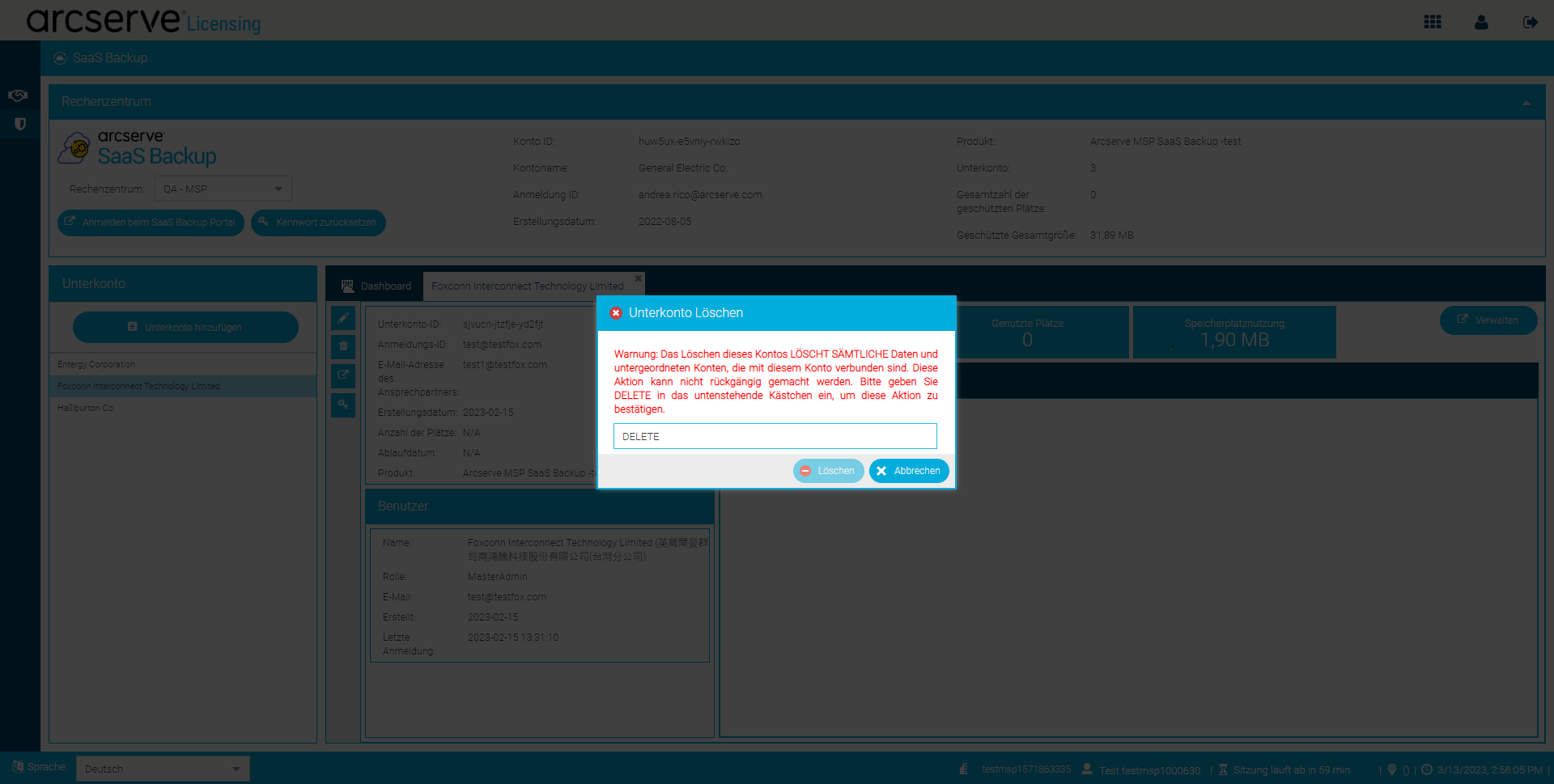The height and width of the screenshot is (784, 1554).
Task: Click the DELETE confirmation input field
Action: [775, 436]
